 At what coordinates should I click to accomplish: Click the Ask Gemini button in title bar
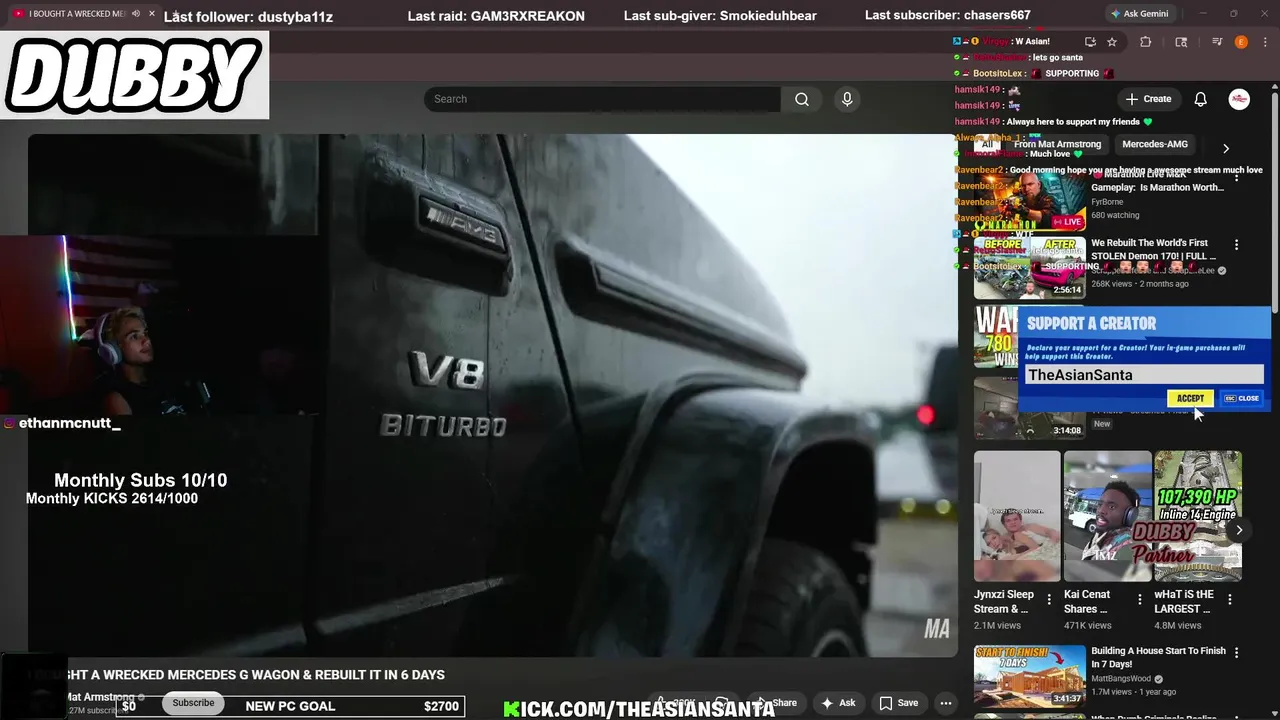1139,14
